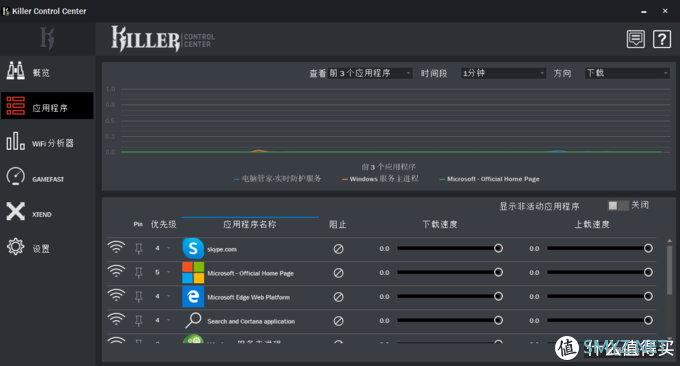The height and width of the screenshot is (366, 680).
Task: Sort by Pin column header
Action: [x=138, y=224]
